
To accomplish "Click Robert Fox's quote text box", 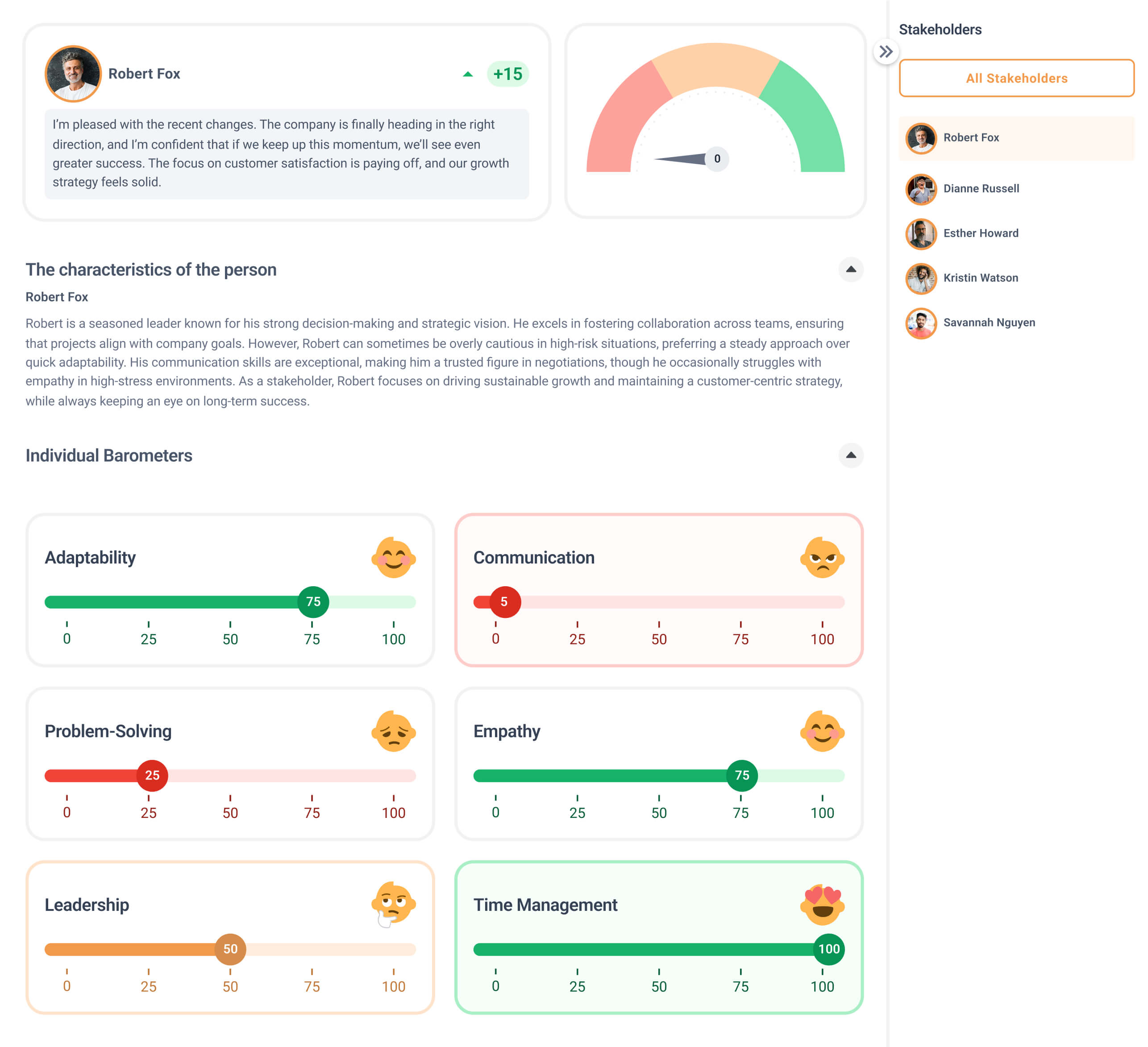I will (287, 154).
